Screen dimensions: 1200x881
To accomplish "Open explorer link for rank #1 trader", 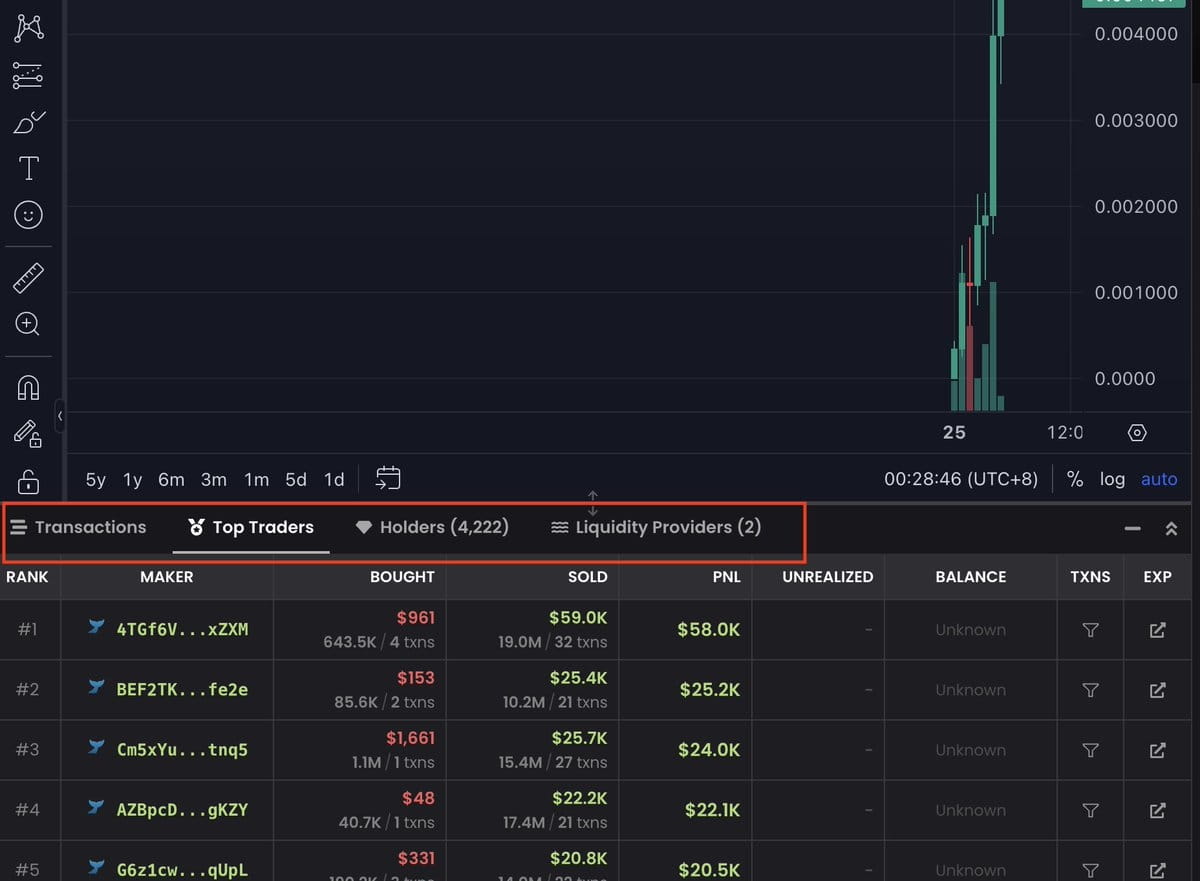I will click(1158, 630).
